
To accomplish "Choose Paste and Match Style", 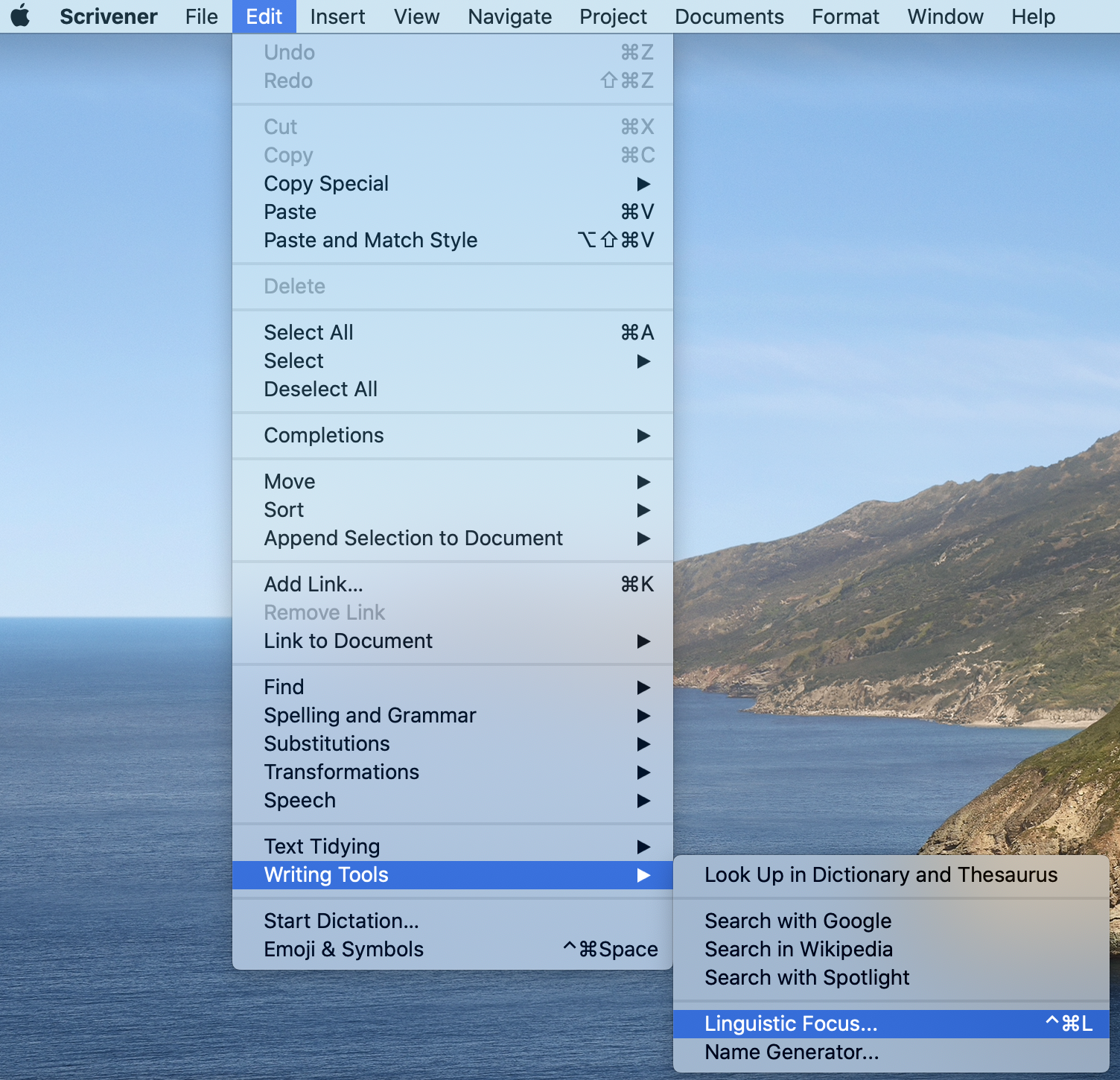I will click(x=453, y=241).
